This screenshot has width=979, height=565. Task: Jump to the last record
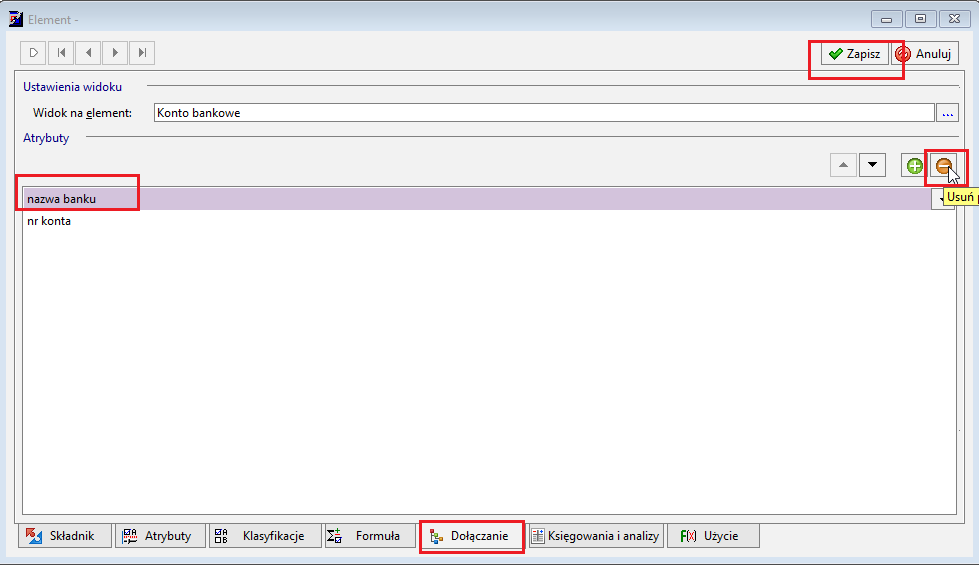click(x=142, y=53)
